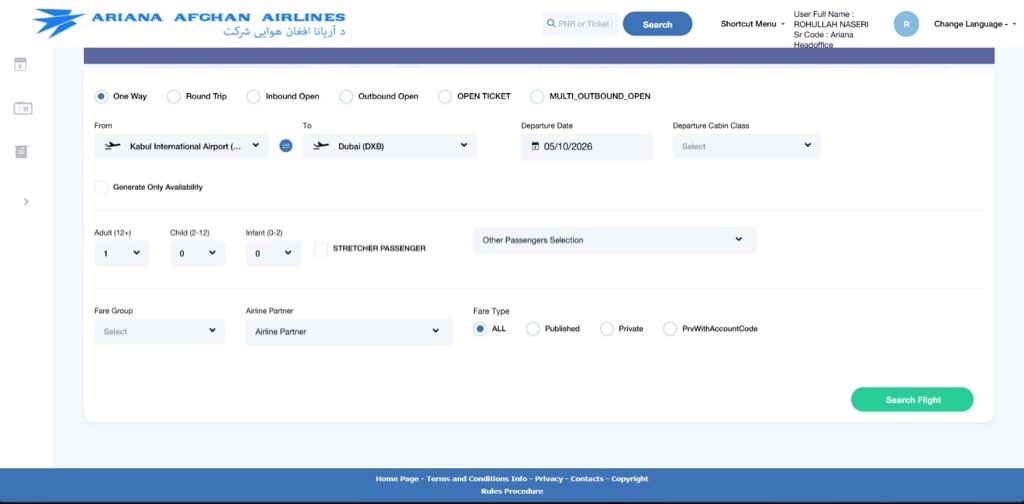Open the Terms and Conditions Info link
The image size is (1024, 504).
pos(477,479)
